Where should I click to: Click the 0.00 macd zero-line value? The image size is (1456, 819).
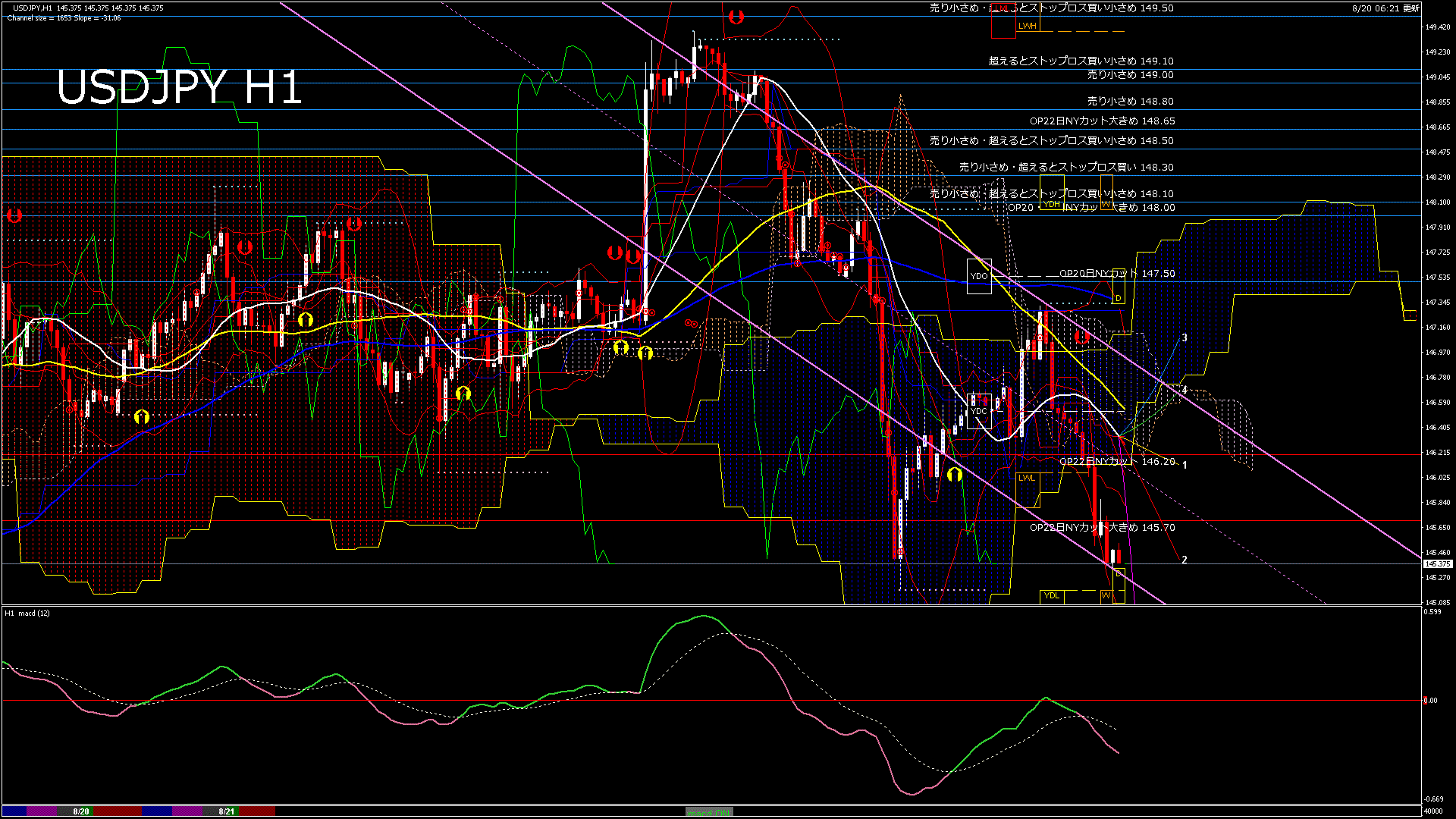tap(1430, 701)
